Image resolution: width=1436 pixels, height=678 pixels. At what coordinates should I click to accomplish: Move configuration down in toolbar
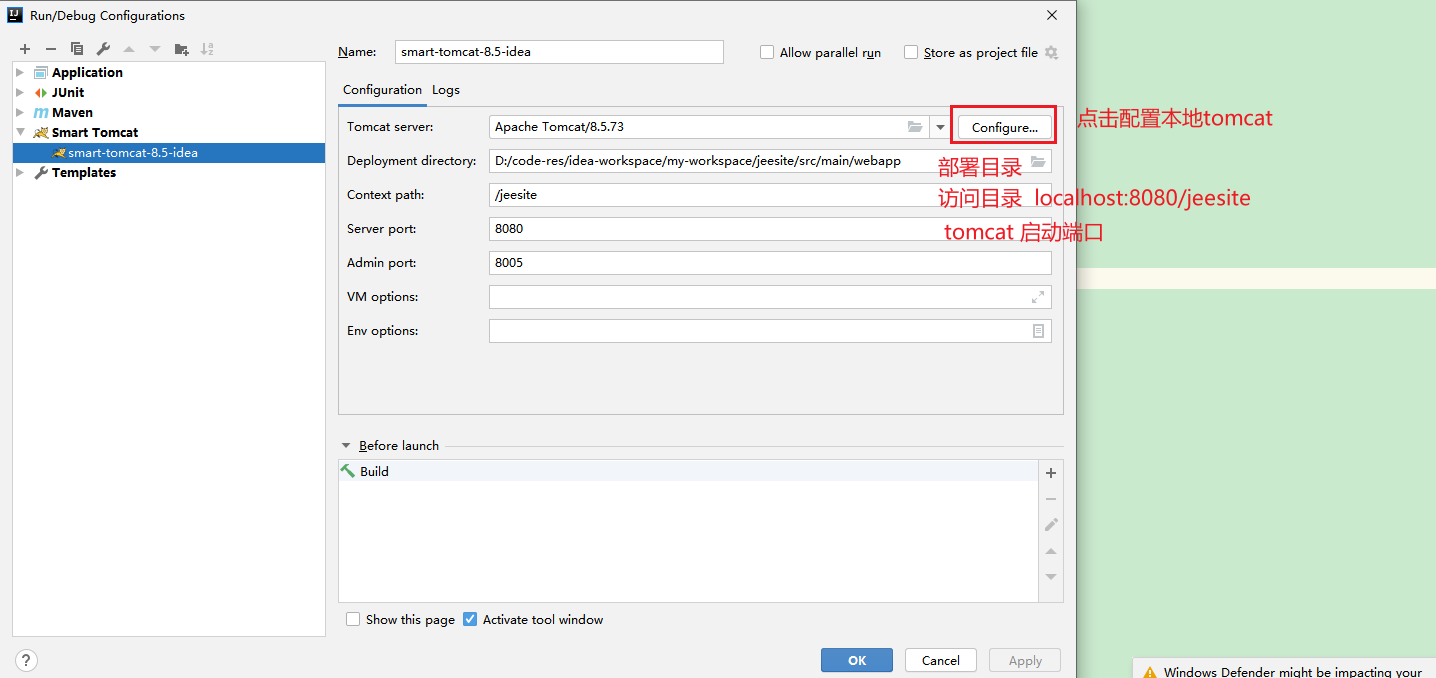coord(155,49)
